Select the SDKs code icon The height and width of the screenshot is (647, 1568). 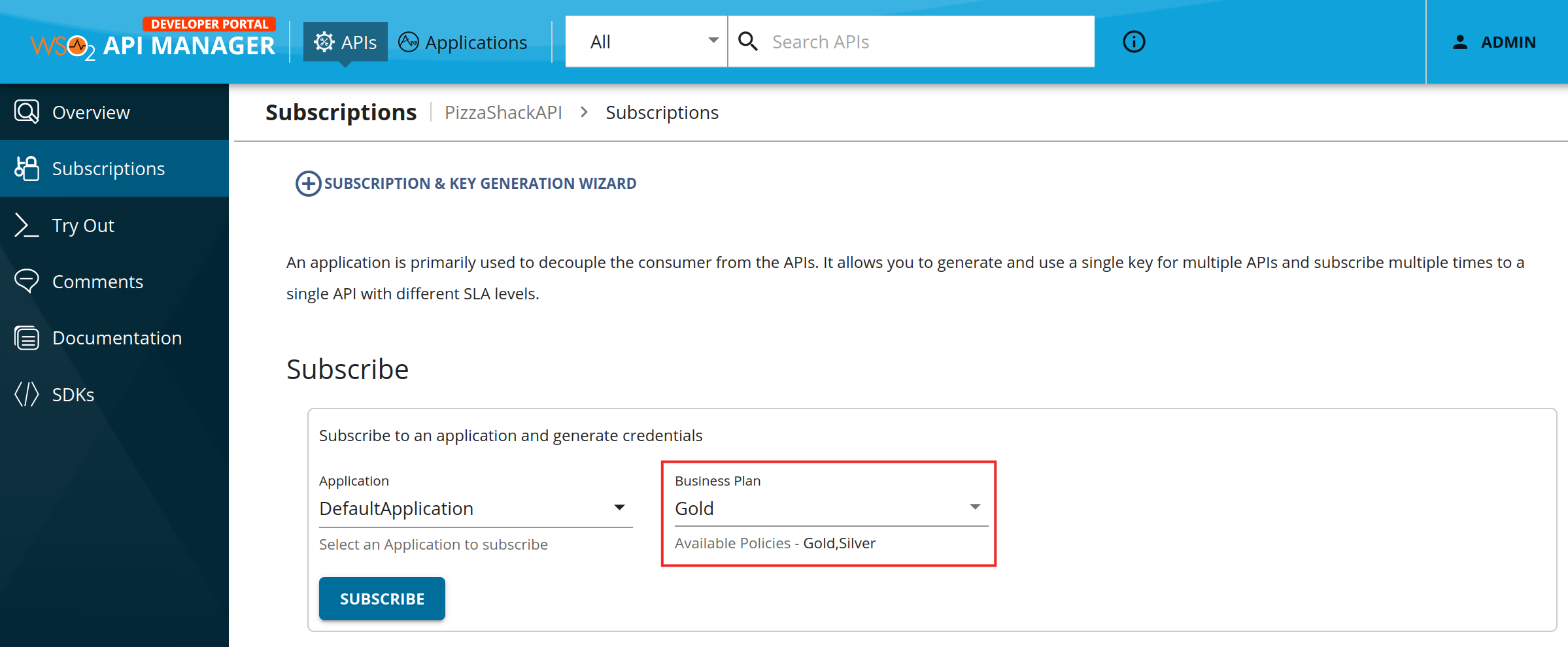pos(26,394)
